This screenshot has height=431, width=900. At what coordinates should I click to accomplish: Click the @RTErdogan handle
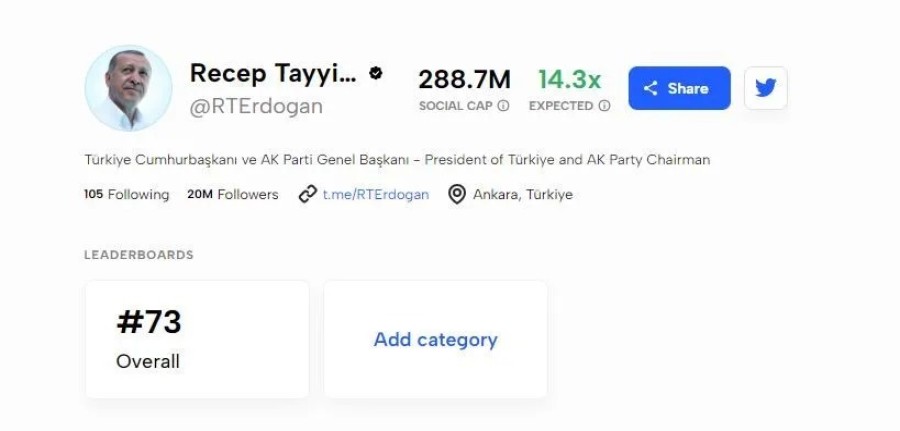pyautogui.click(x=256, y=106)
